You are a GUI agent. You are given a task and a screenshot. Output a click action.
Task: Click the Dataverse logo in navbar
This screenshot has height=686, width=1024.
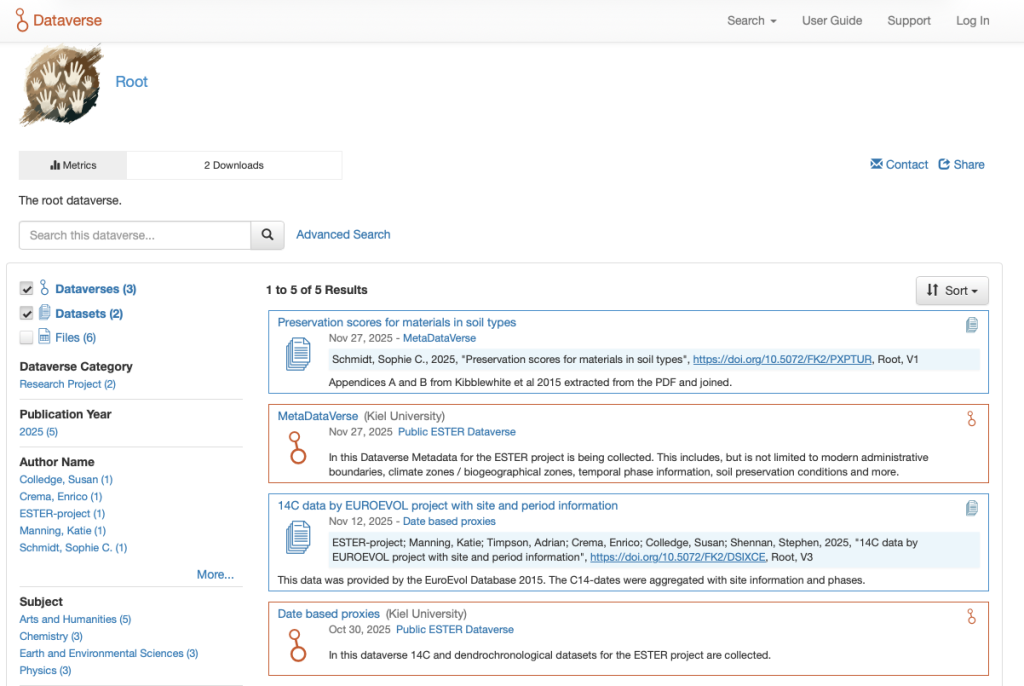click(x=59, y=20)
